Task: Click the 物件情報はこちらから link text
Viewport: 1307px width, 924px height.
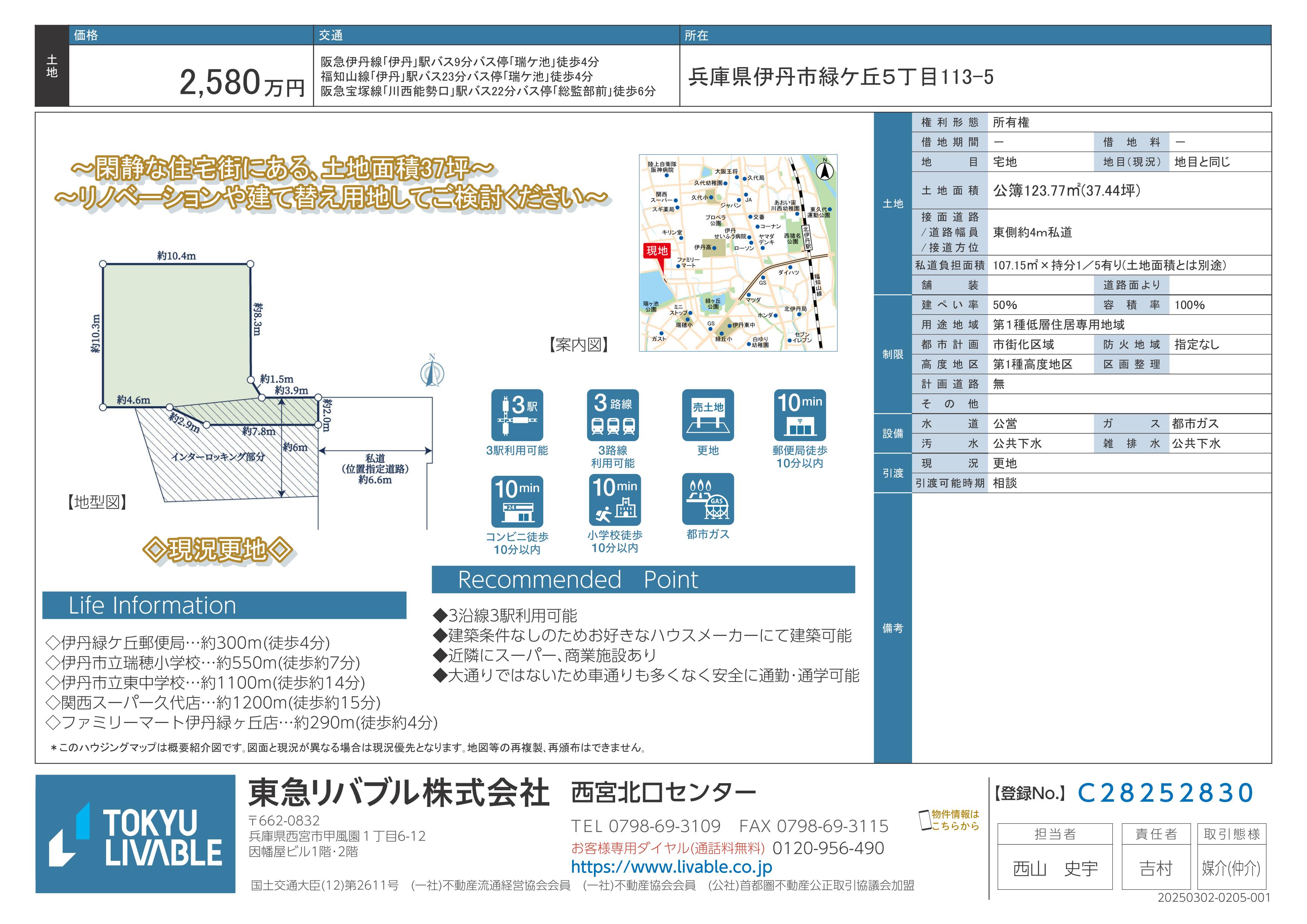Action: (x=955, y=820)
